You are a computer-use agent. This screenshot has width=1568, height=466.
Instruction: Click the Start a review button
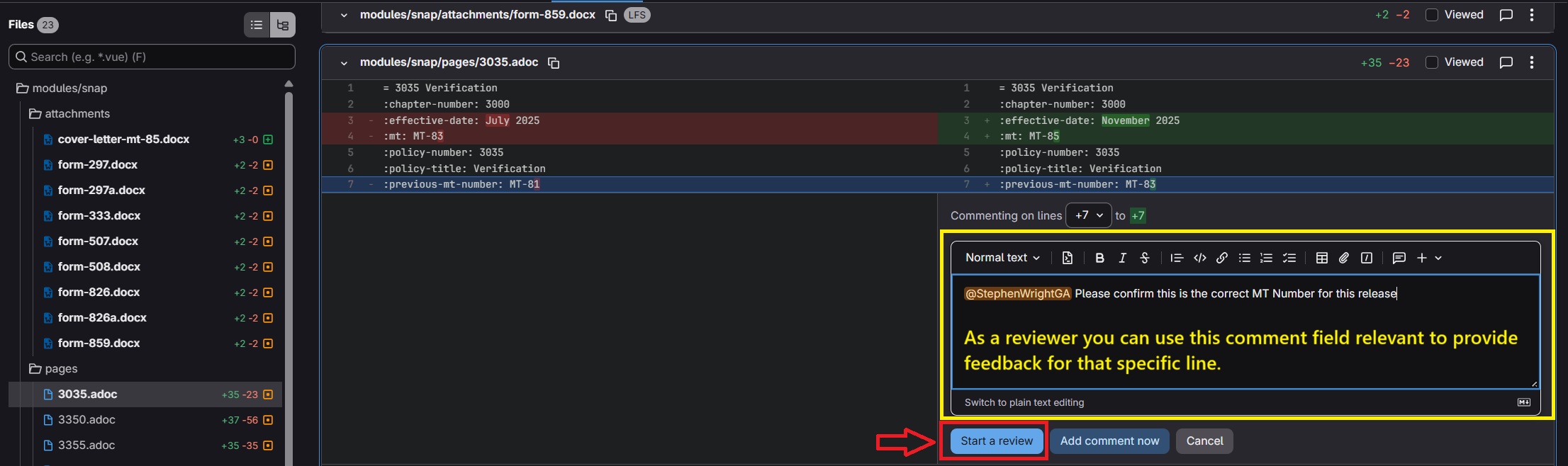[996, 441]
